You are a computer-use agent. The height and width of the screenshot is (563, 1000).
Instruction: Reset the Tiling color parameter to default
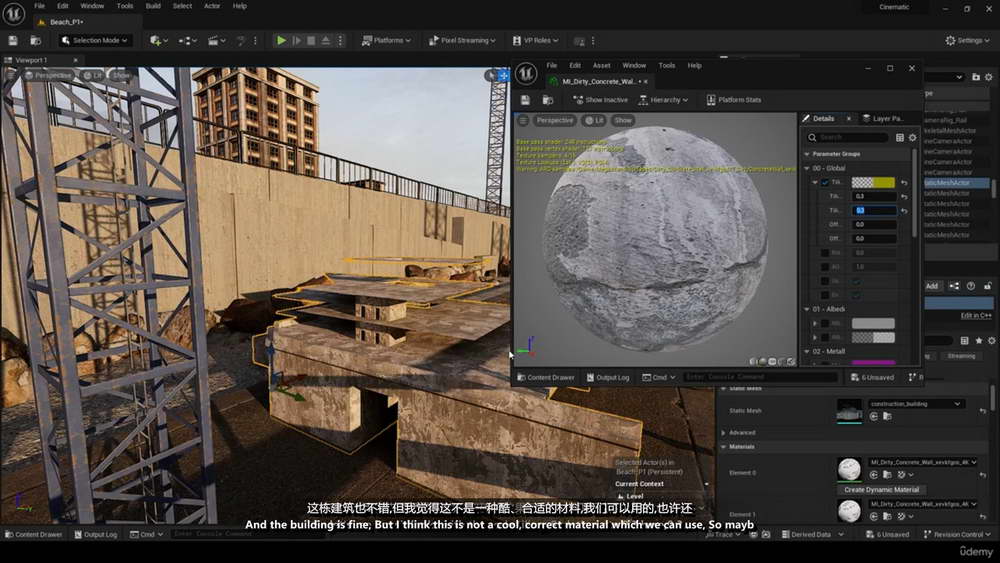(x=904, y=183)
